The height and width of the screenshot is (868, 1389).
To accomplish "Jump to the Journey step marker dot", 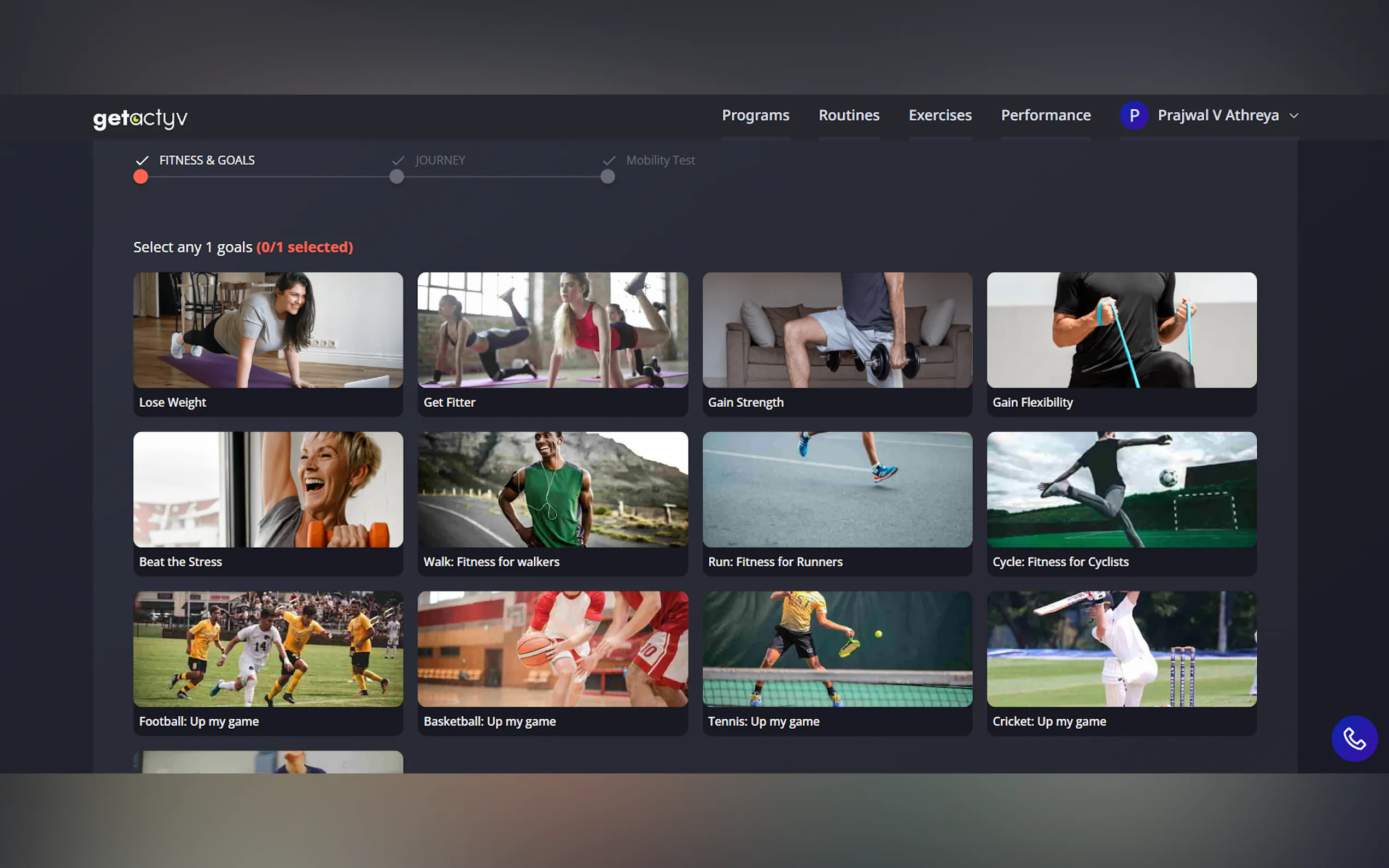I will [x=396, y=177].
